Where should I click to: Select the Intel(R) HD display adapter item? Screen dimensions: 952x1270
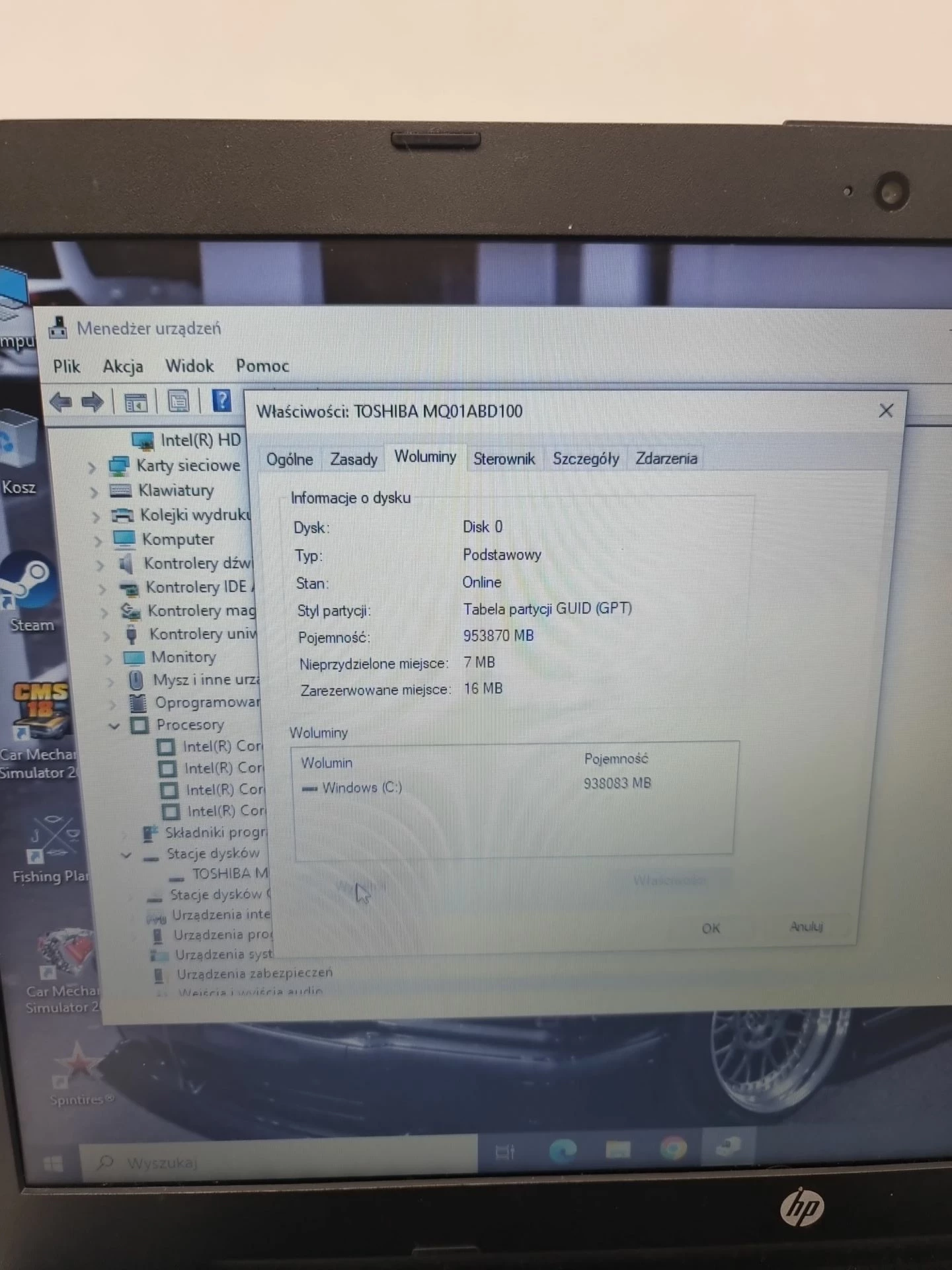tap(200, 441)
